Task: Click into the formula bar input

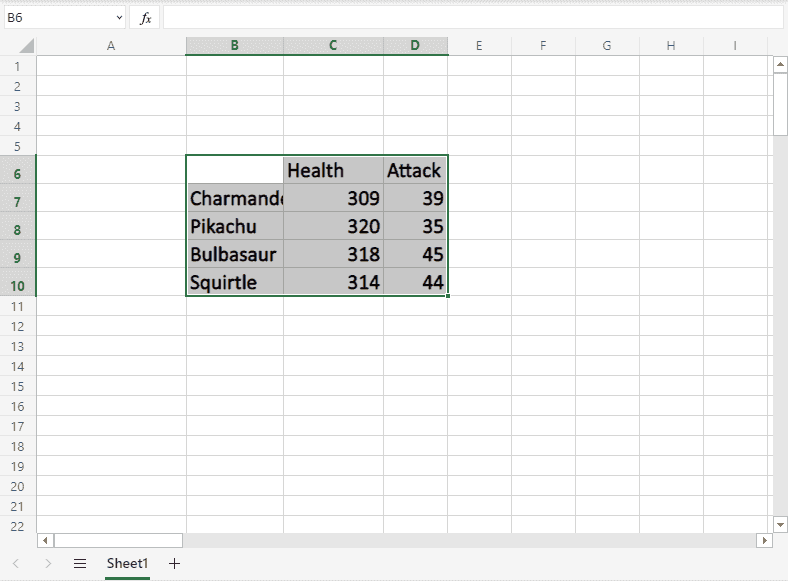Action: point(470,18)
